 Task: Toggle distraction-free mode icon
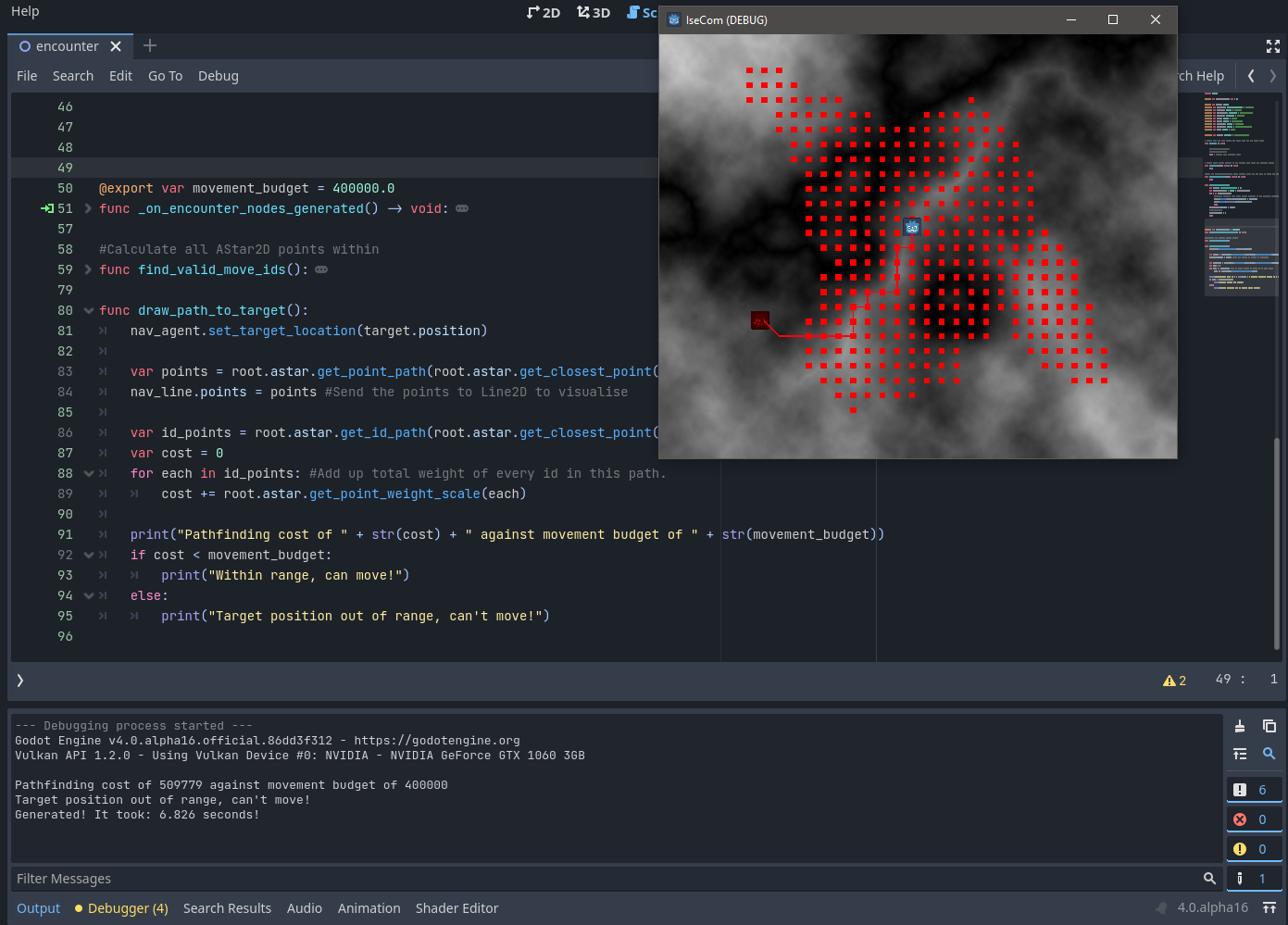(x=1273, y=46)
